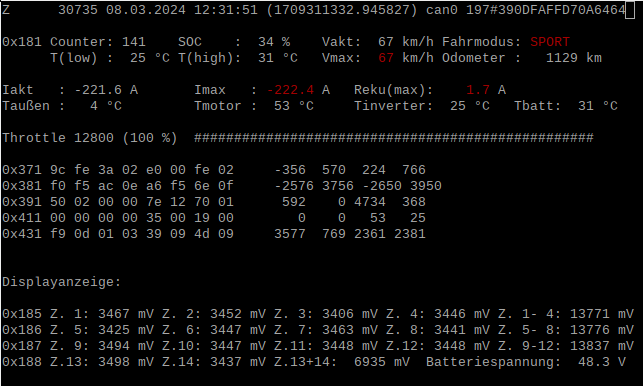Click the '0x431' row ID
This screenshot has height=386, width=643.
(22, 234)
